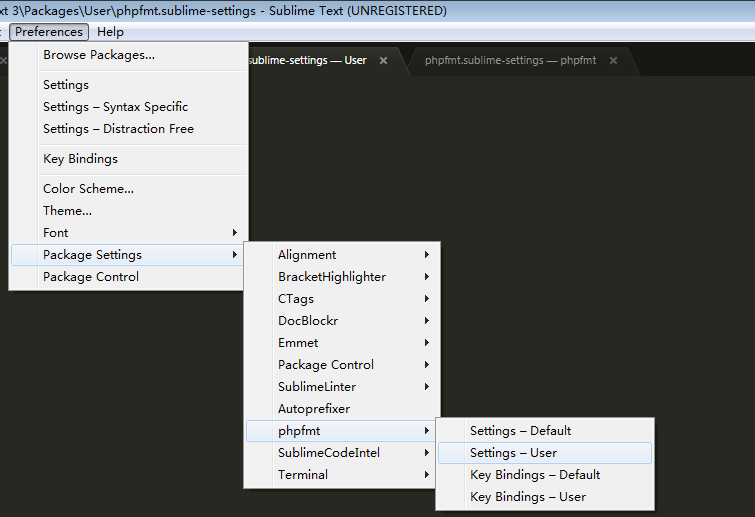Expand the Emmet package settings
This screenshot has width=755, height=517.
click(x=298, y=343)
